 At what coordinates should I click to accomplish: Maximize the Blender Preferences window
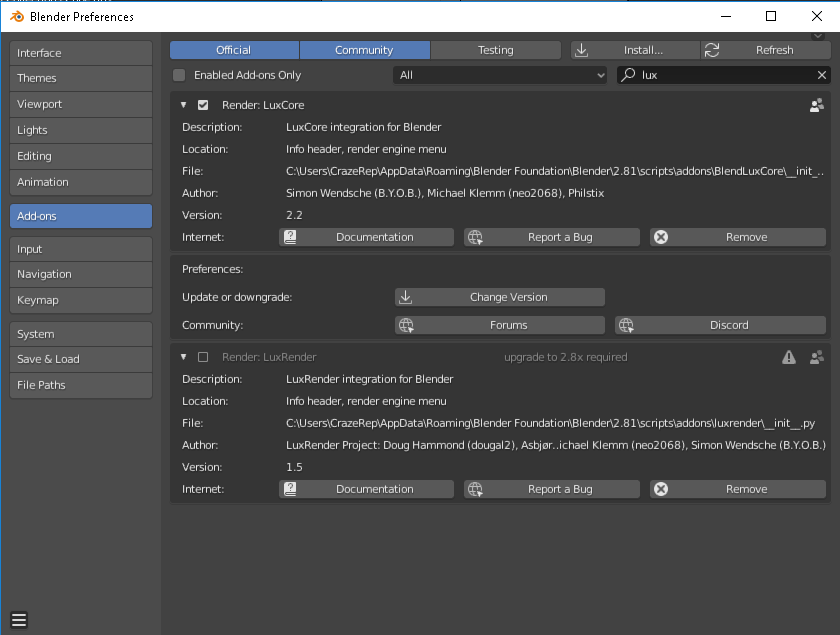(770, 16)
